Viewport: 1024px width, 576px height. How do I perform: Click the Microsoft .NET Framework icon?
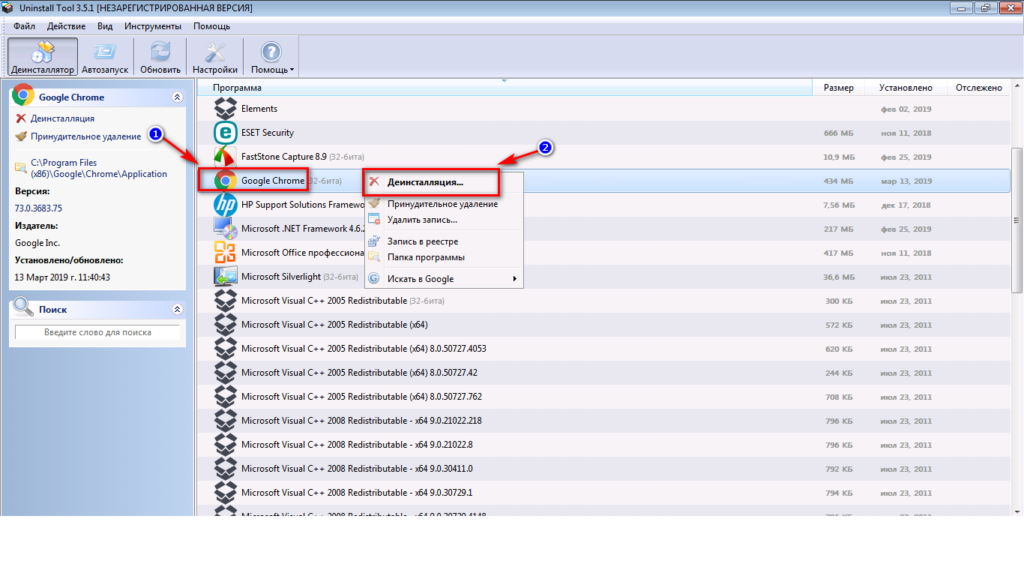tap(225, 229)
